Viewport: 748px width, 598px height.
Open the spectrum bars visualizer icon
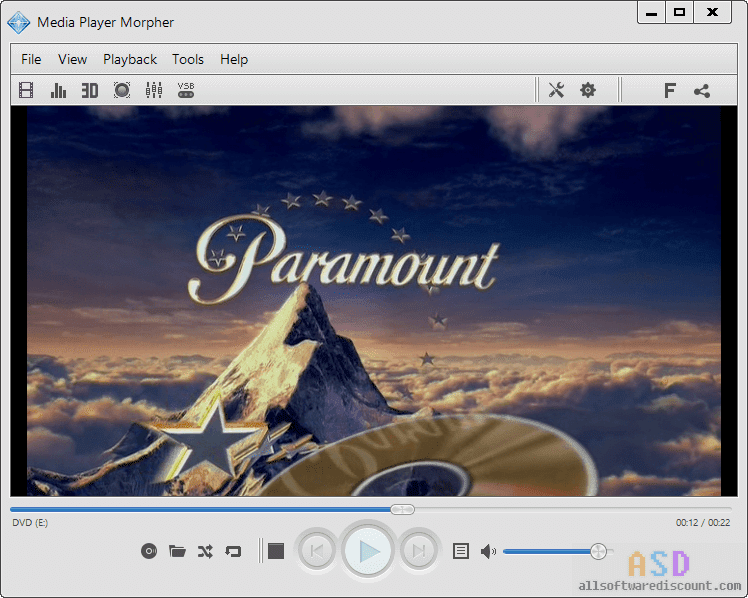58,90
